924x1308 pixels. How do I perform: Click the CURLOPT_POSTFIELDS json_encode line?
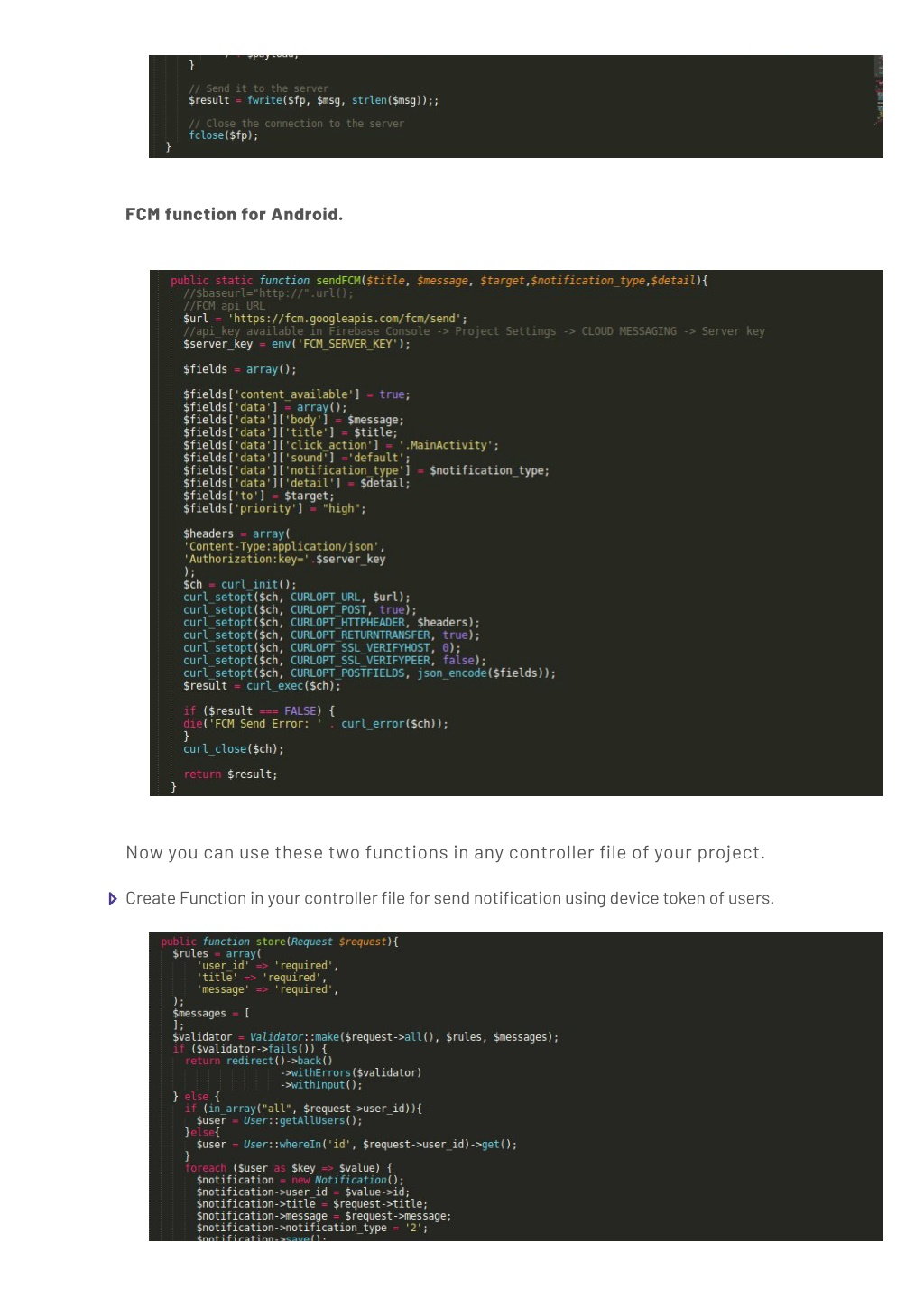coord(369,673)
